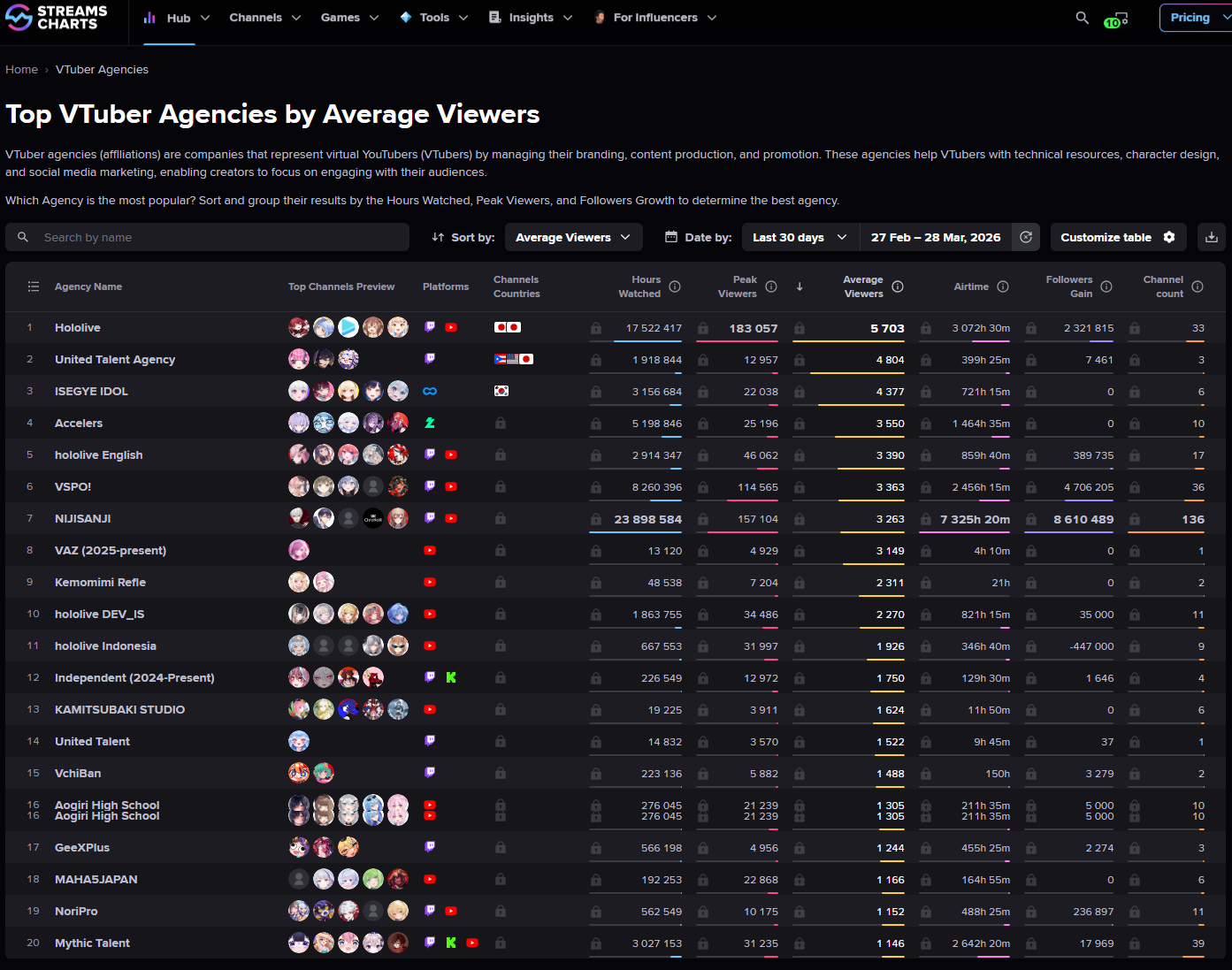The image size is (1232, 970).
Task: Click the devices icon with 10 badge
Action: point(1117,19)
